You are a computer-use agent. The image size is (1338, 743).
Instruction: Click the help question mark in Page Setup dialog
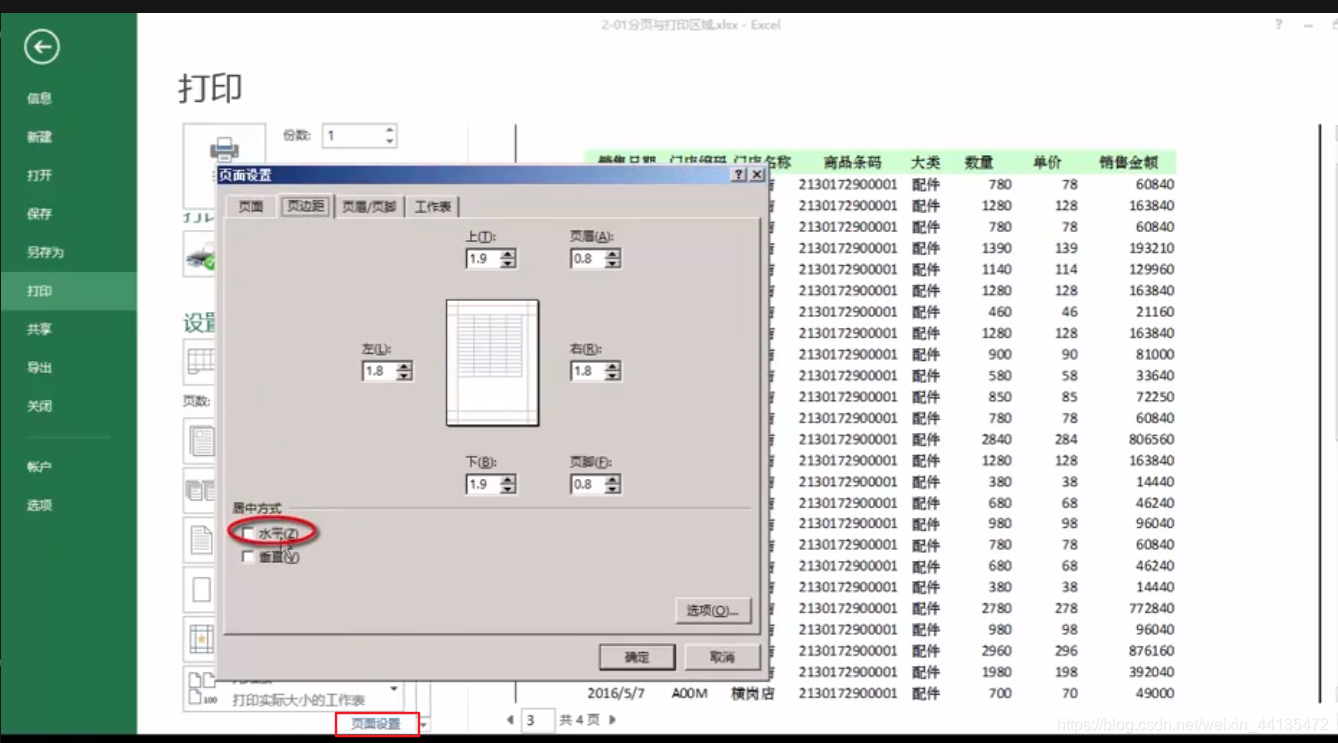click(x=739, y=174)
